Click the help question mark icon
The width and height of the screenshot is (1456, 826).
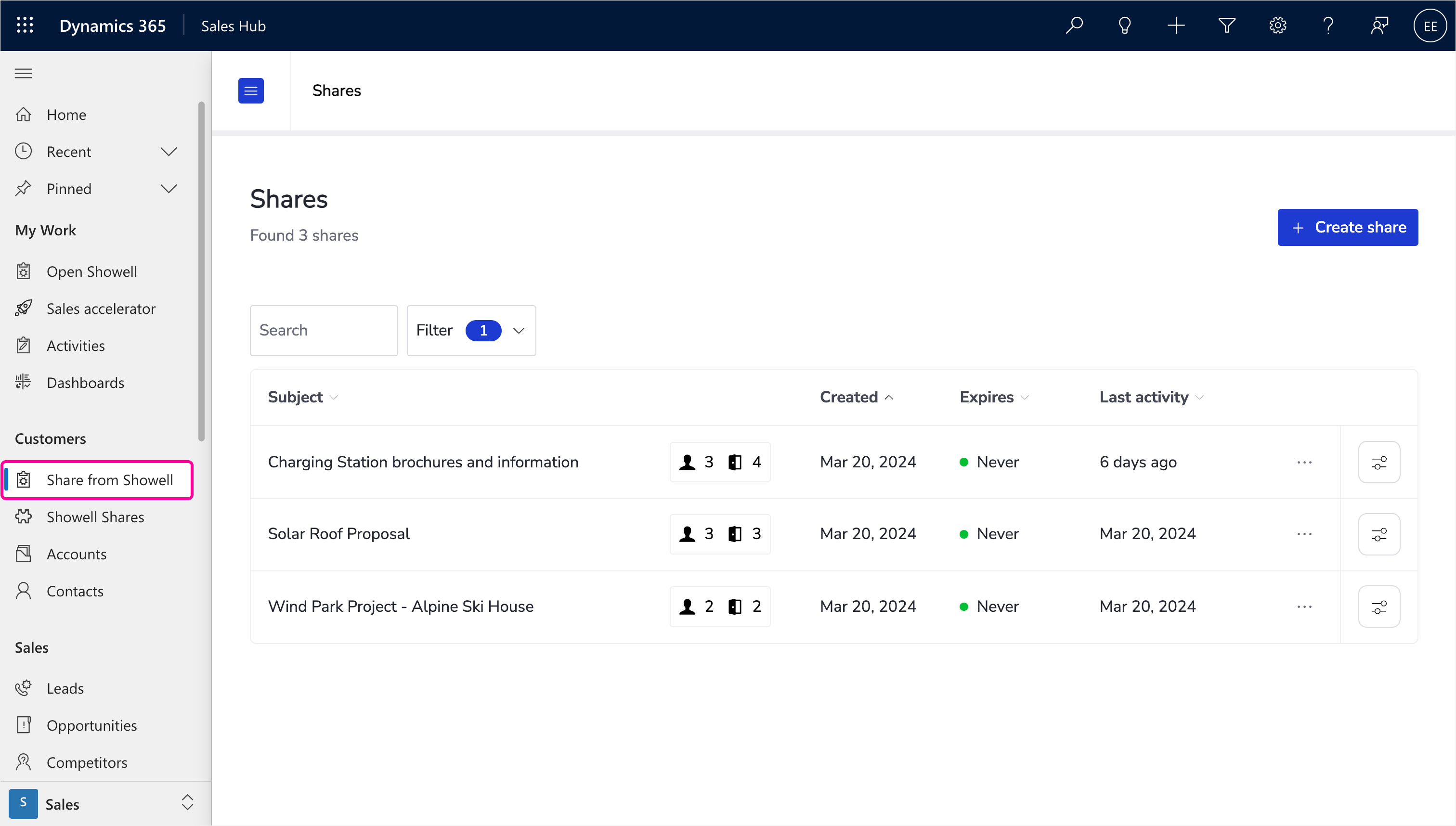(x=1328, y=26)
